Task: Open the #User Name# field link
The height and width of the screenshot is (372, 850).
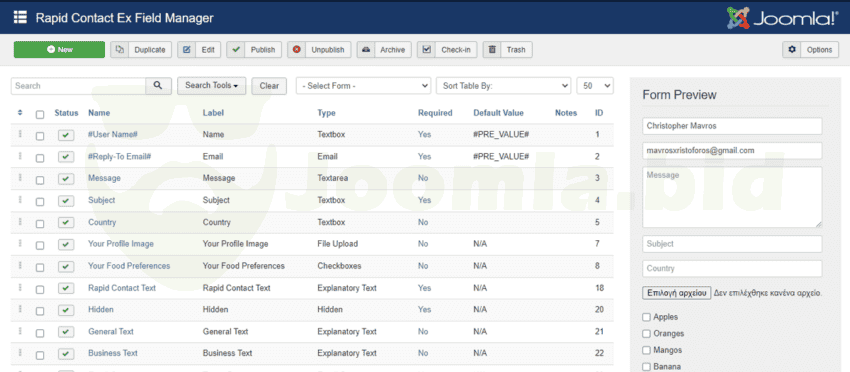Action: pyautogui.click(x=113, y=134)
